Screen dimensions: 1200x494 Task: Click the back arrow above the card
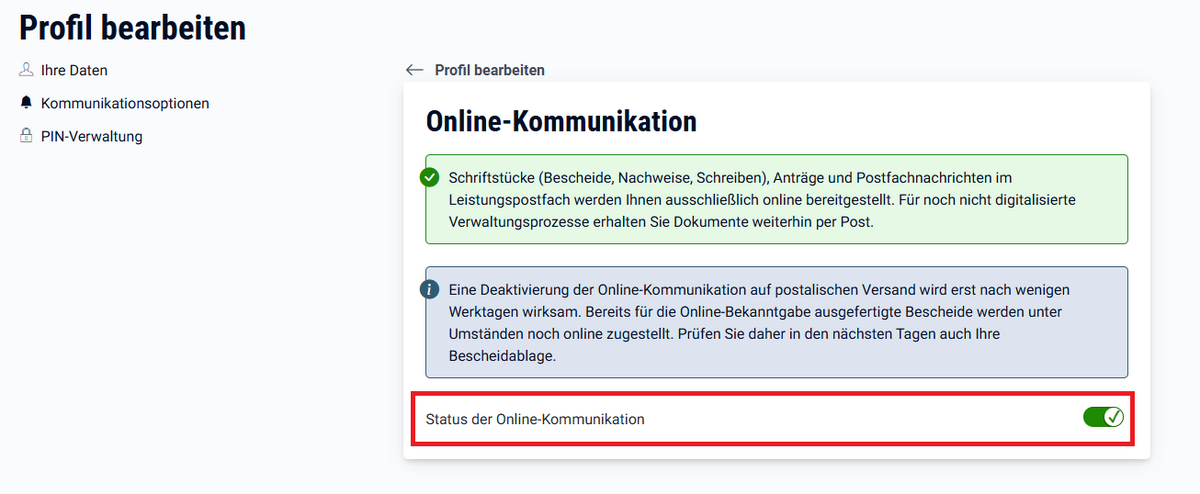[x=415, y=70]
